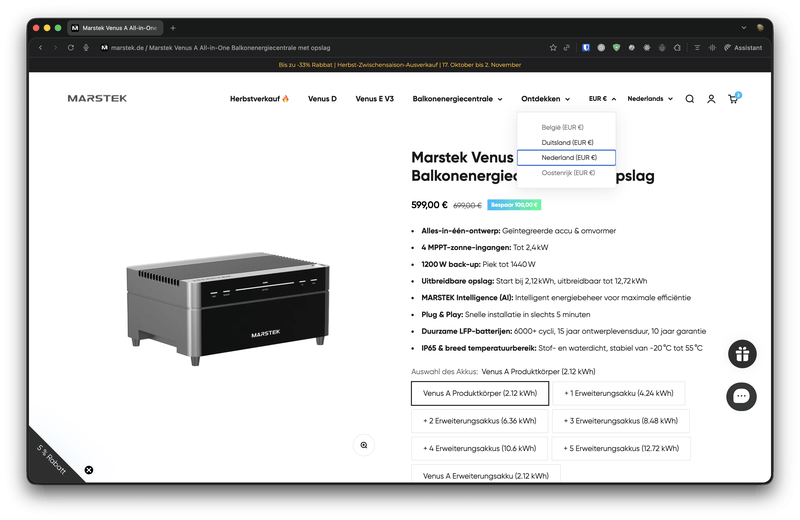The height and width of the screenshot is (520, 800).
Task: Open the Venus D menu item
Action: [x=322, y=98]
